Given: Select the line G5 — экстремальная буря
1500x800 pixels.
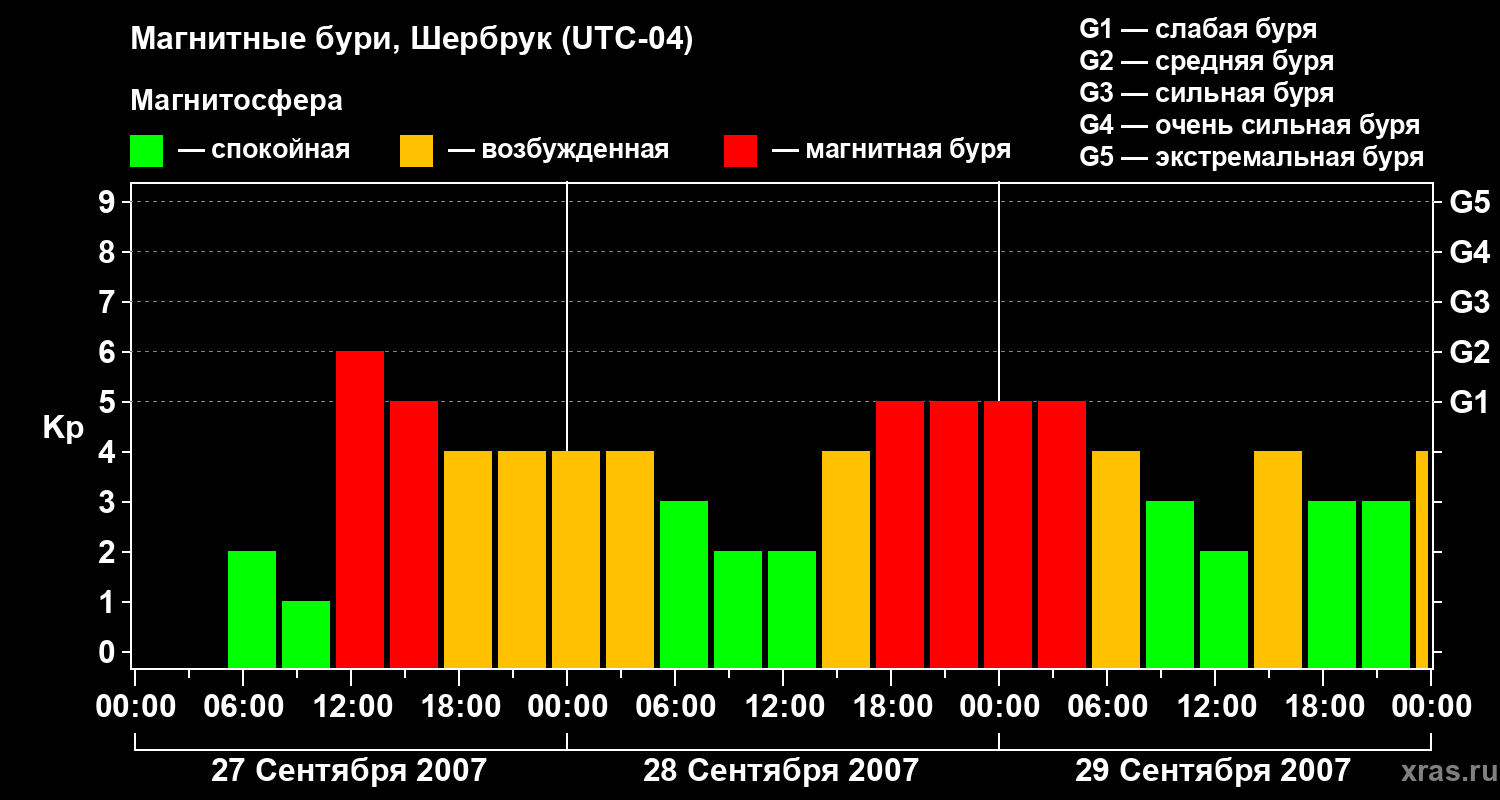Looking at the screenshot, I should click(x=1251, y=157).
